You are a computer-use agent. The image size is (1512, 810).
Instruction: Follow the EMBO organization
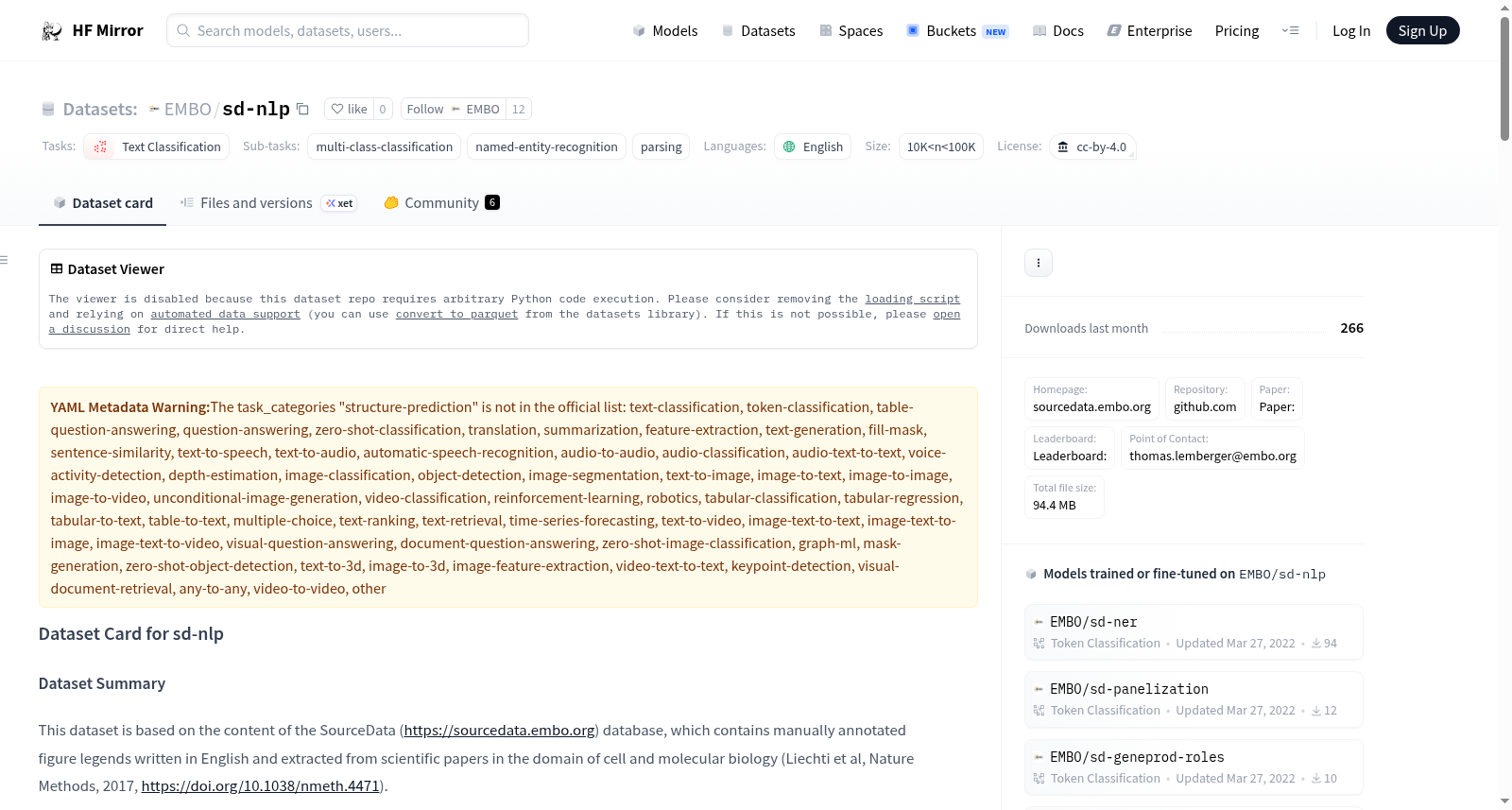(x=454, y=109)
